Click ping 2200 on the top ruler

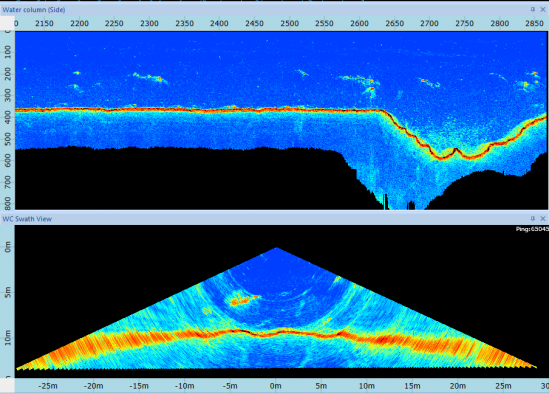tap(79, 23)
